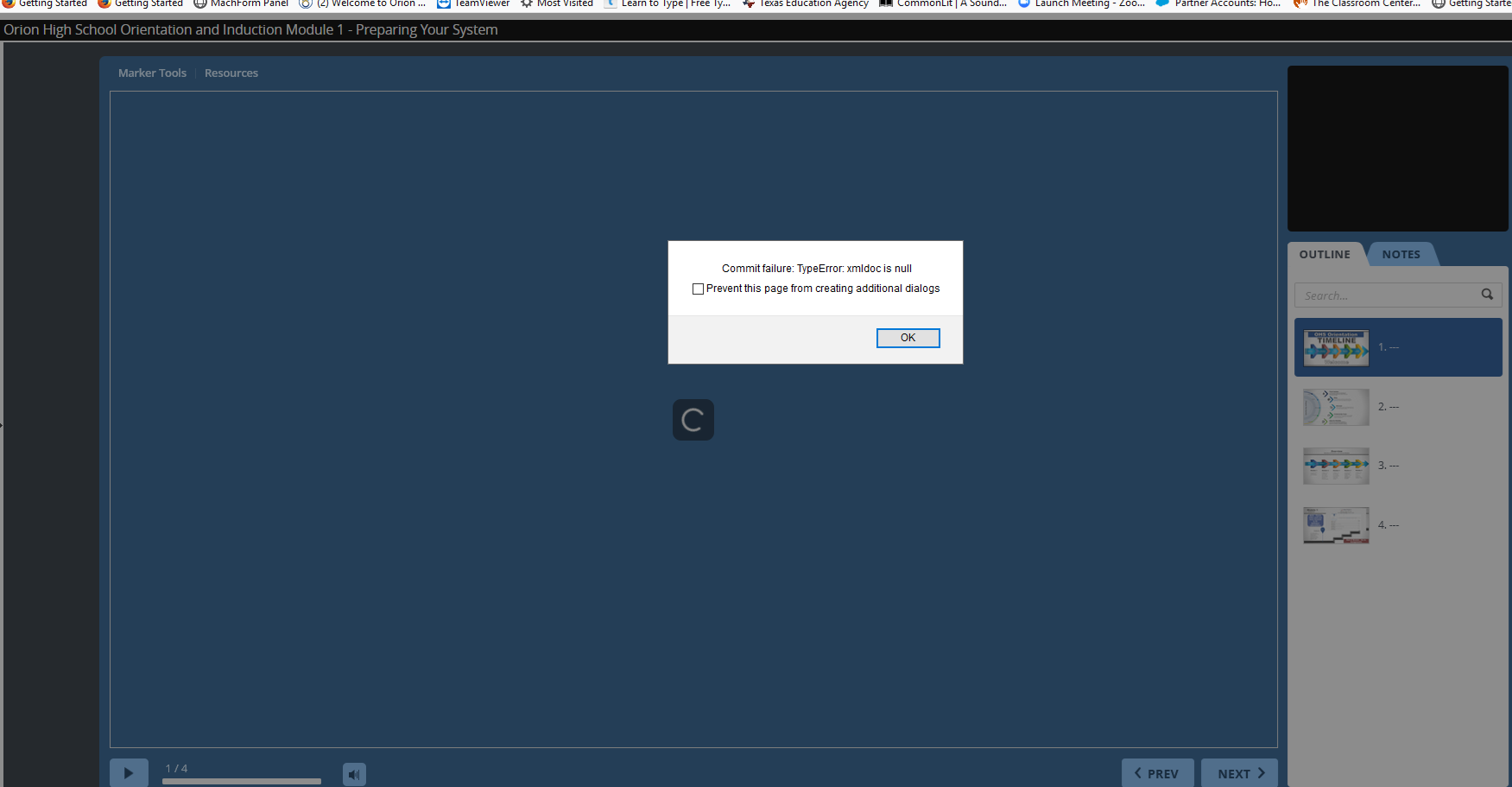Select slide 2 thumbnail in outline

(x=1336, y=407)
